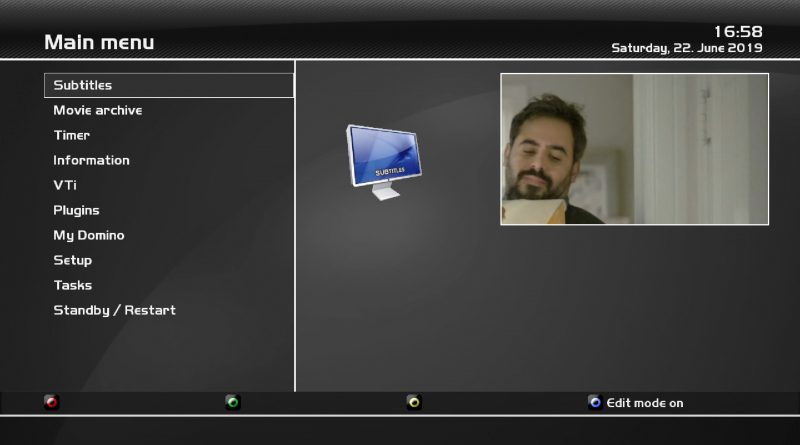The image size is (800, 445).
Task: Select the Subtitles menu entry
Action: (169, 85)
